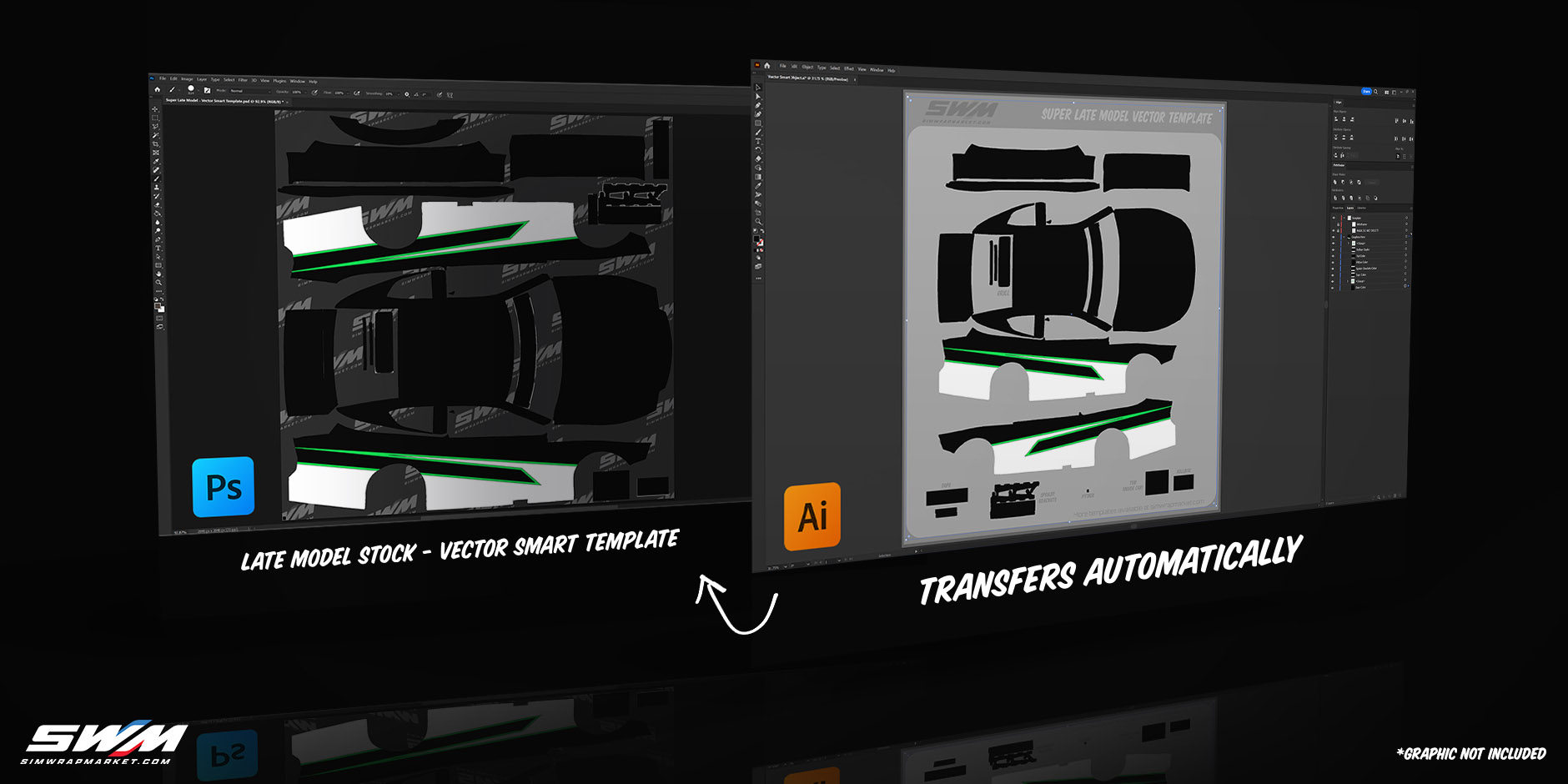Choose the Direct Selection tool in Illustrator

[x=757, y=97]
